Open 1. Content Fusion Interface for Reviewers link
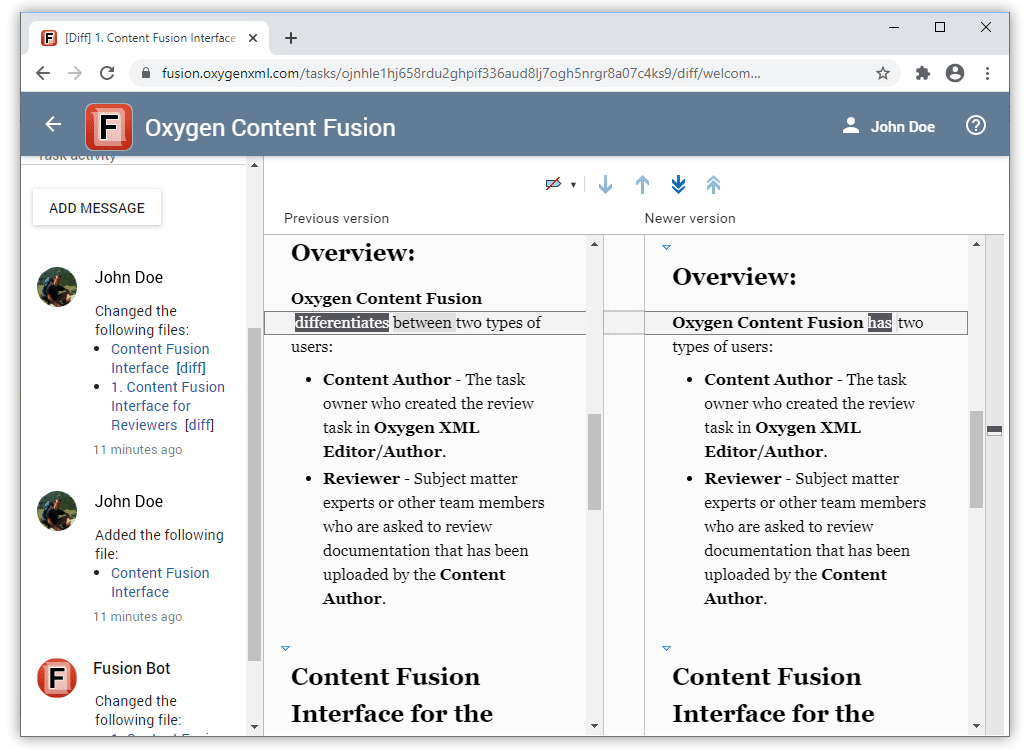1030x750 pixels. (168, 406)
